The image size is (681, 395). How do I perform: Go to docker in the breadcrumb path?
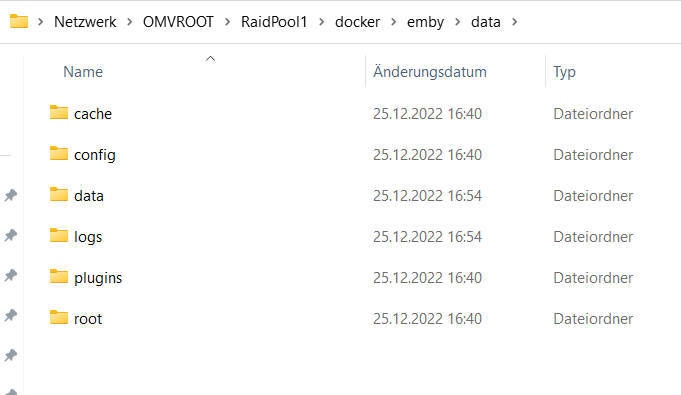[x=357, y=22]
